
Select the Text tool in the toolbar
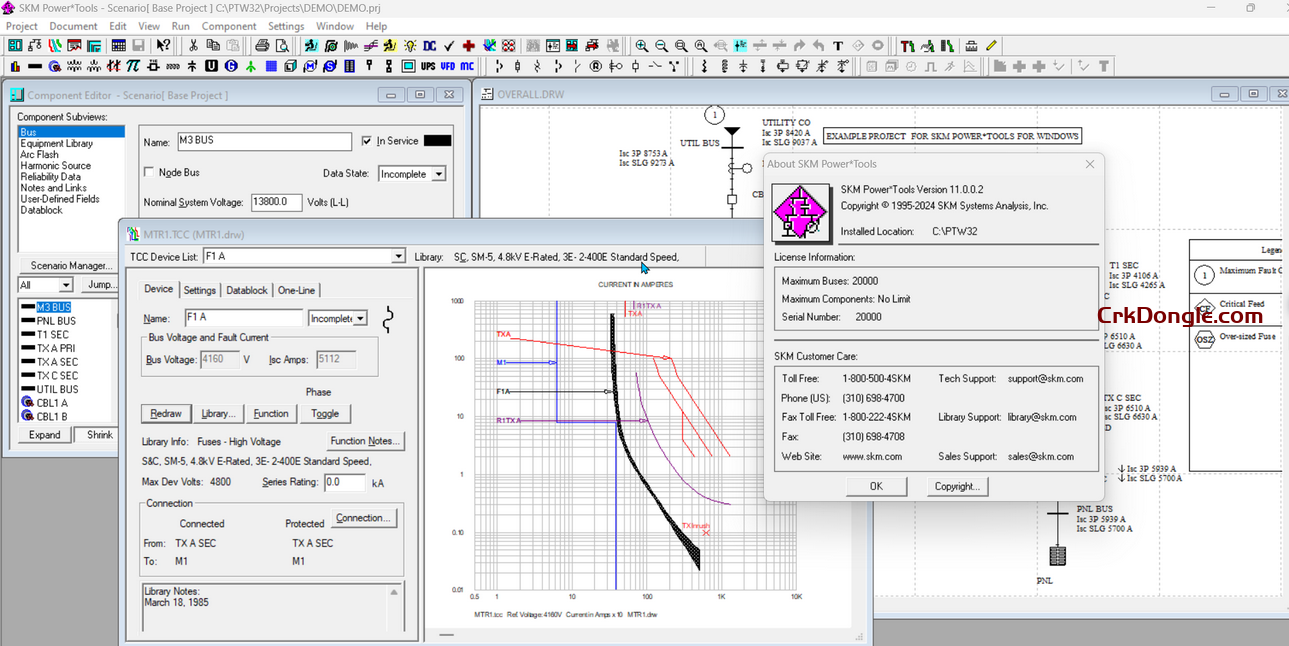click(838, 45)
